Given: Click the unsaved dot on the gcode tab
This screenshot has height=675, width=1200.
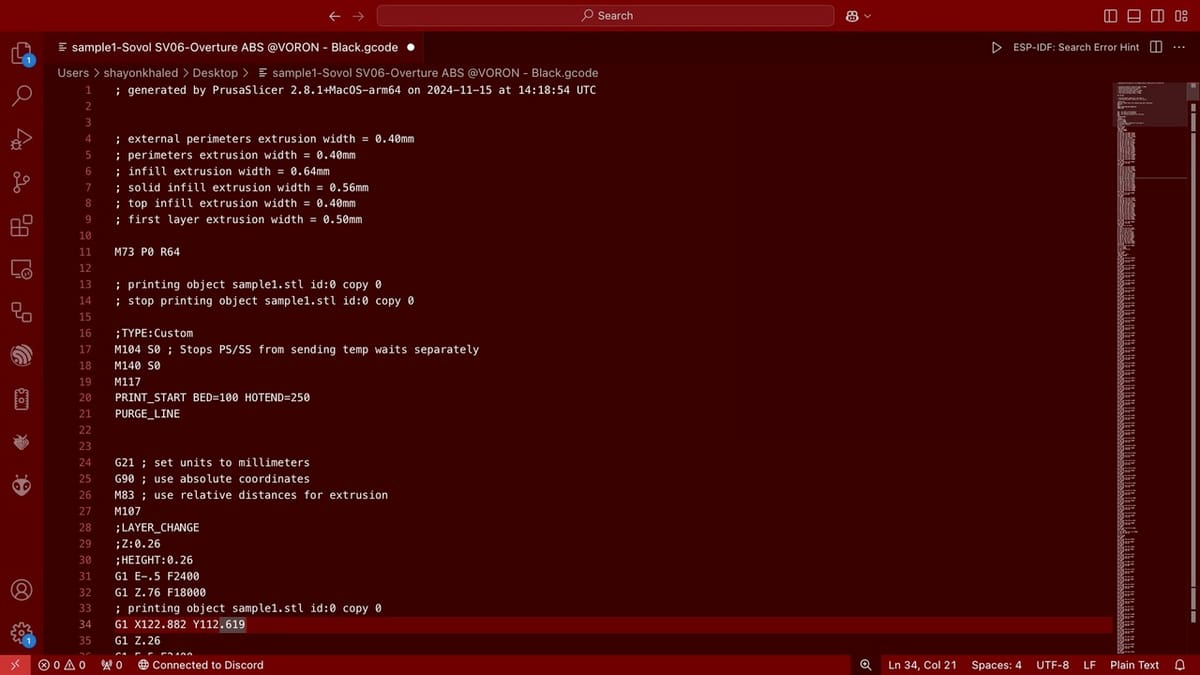Looking at the screenshot, I should tap(411, 47).
